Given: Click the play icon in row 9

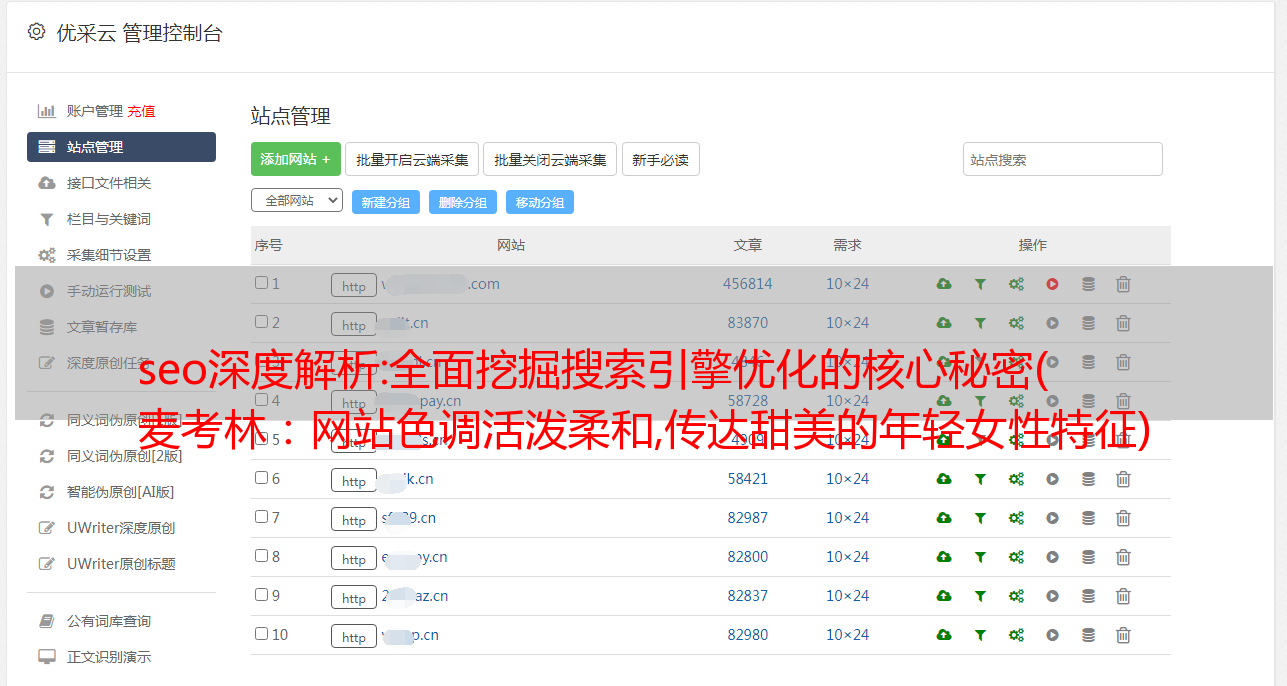Looking at the screenshot, I should [x=1052, y=596].
